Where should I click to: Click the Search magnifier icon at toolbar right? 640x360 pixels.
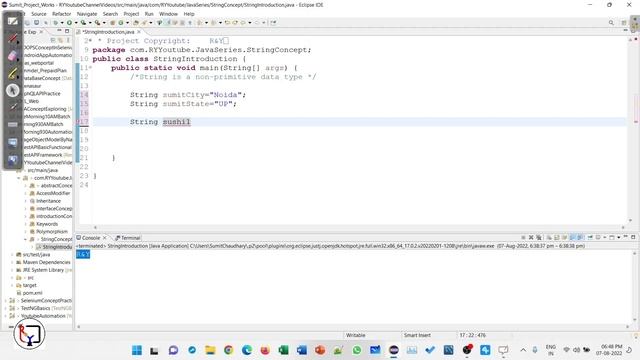pos(611,23)
